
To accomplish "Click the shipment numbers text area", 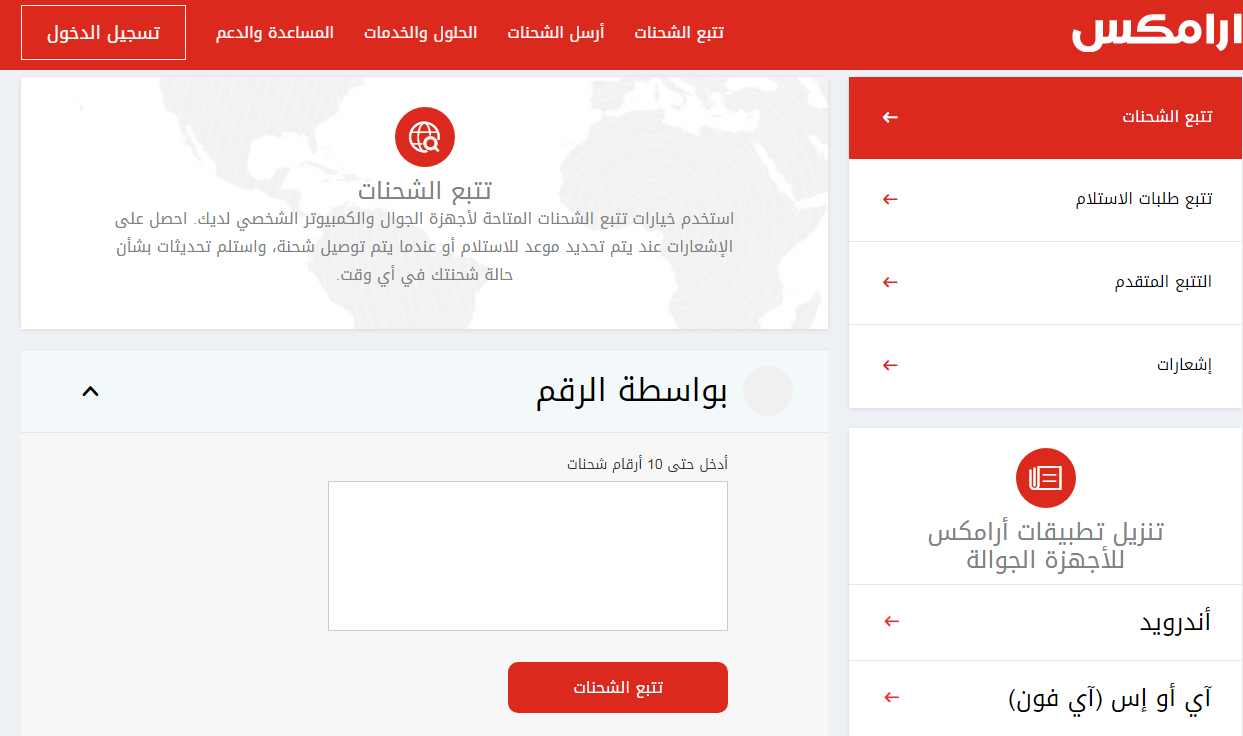I will coord(527,556).
